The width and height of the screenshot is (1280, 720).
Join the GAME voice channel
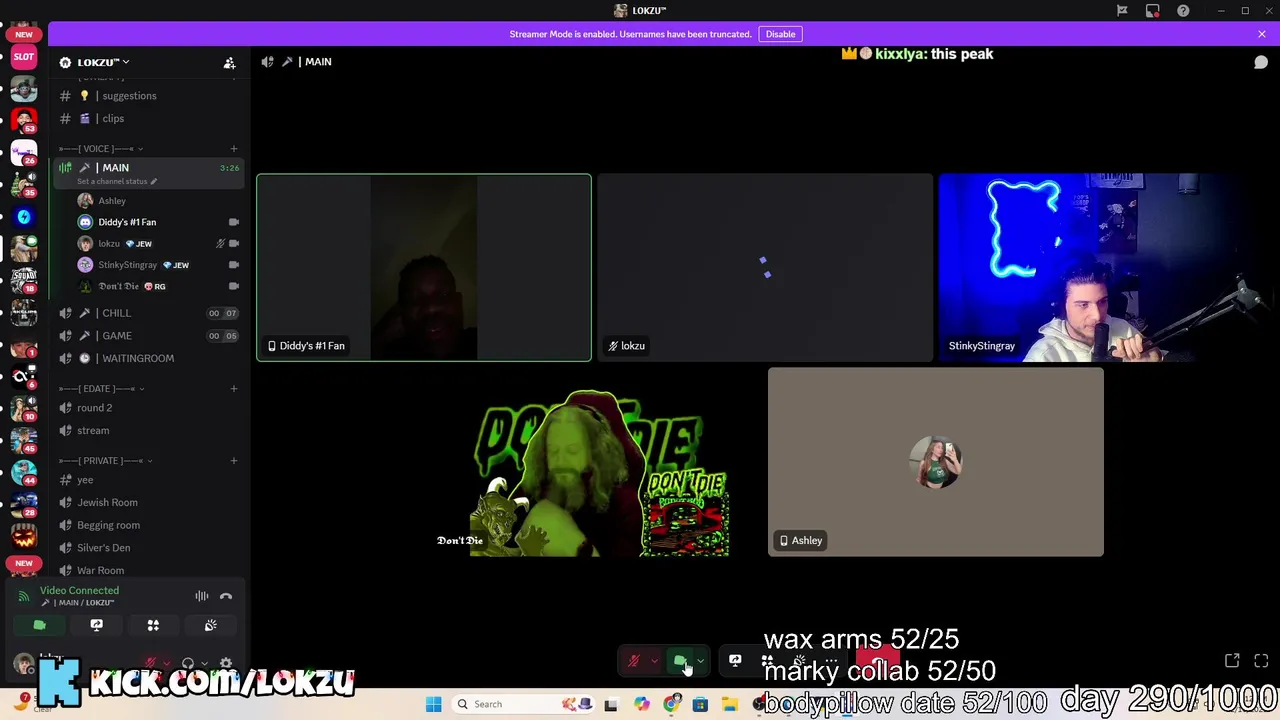coord(149,336)
